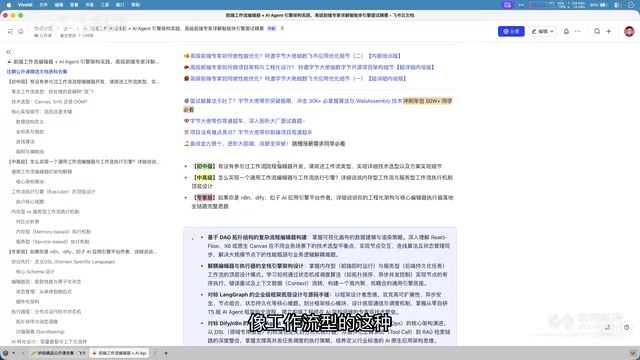
Task: Open the 工具 menu in menu bar
Action: (x=105, y=5)
